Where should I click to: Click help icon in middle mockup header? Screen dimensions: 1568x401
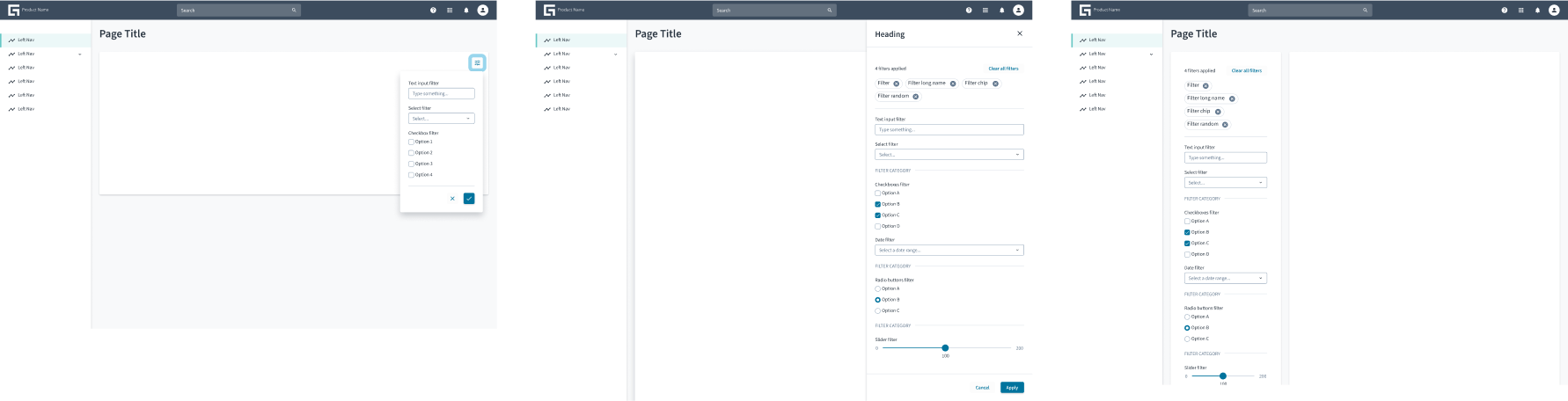pos(969,11)
